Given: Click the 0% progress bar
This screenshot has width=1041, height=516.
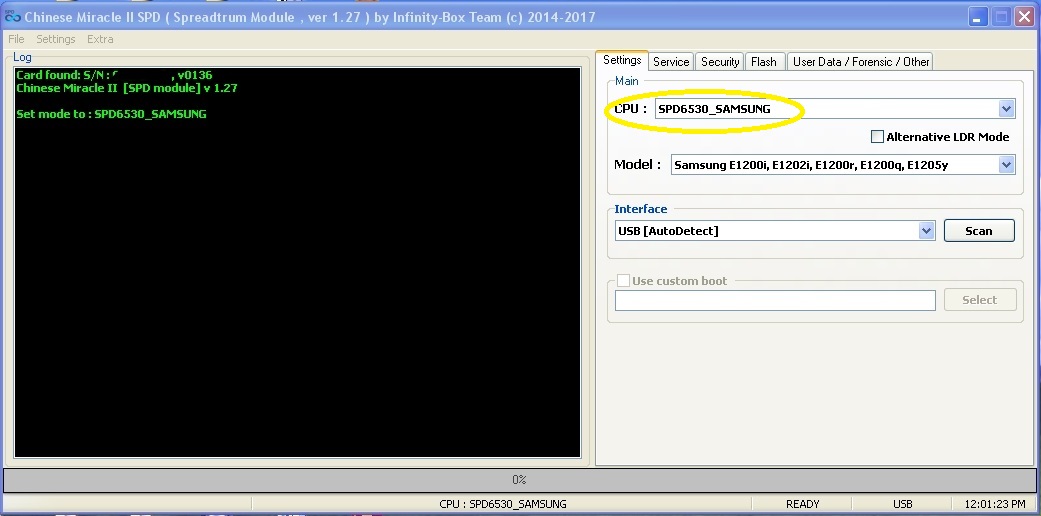Looking at the screenshot, I should point(519,479).
